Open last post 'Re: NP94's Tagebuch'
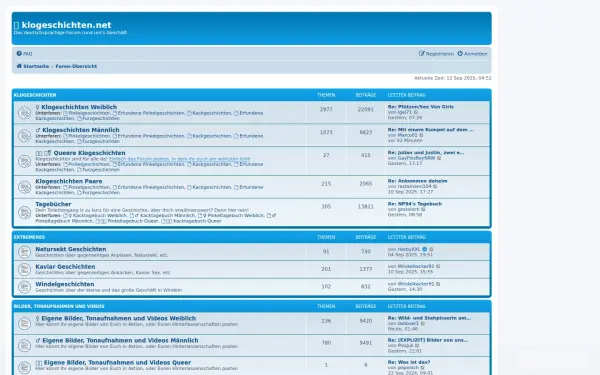This screenshot has height=375, width=600. pos(415,204)
